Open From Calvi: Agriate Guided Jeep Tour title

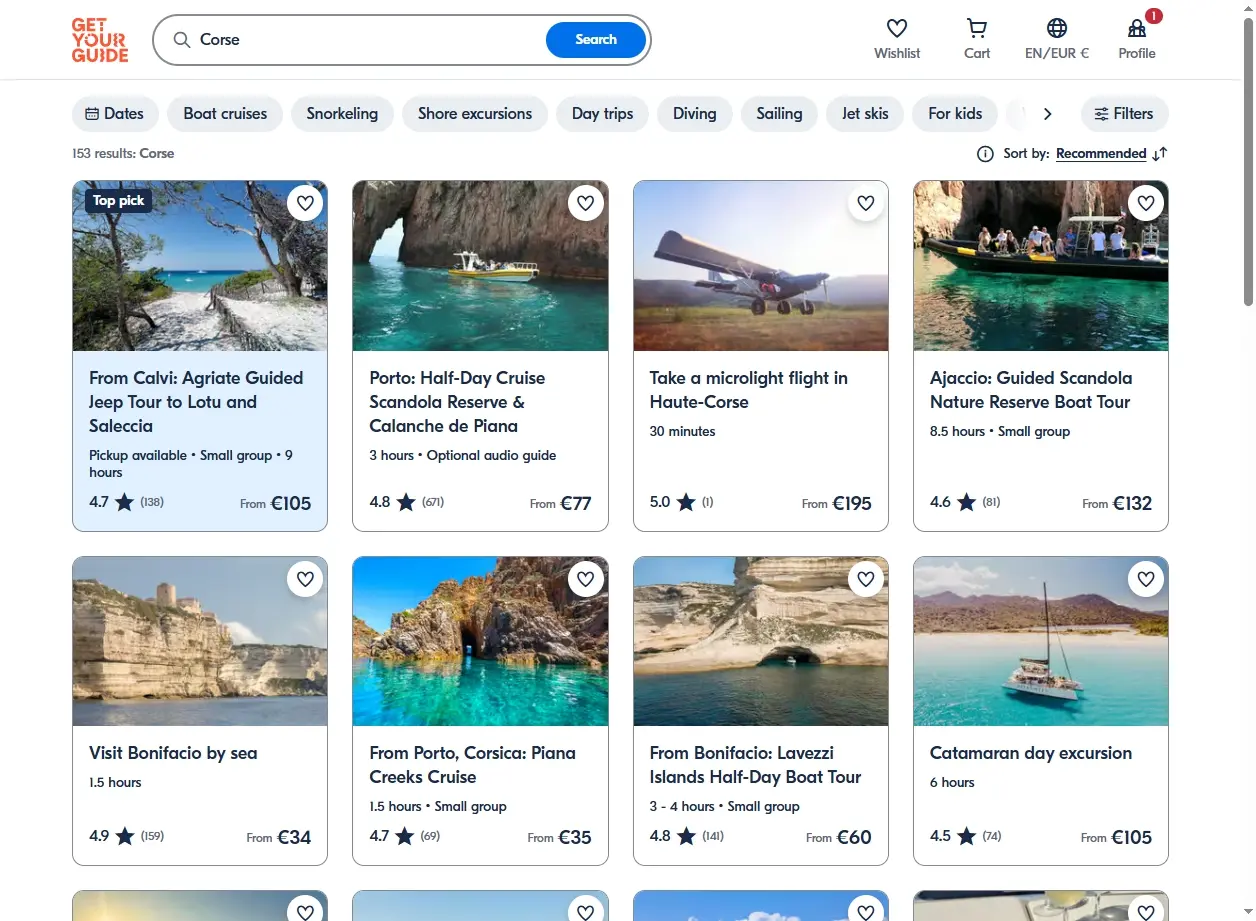click(196, 402)
